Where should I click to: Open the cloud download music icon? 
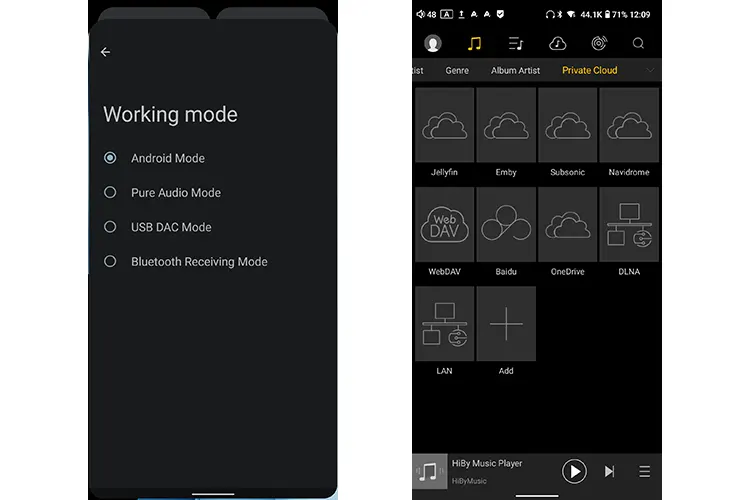pos(557,44)
